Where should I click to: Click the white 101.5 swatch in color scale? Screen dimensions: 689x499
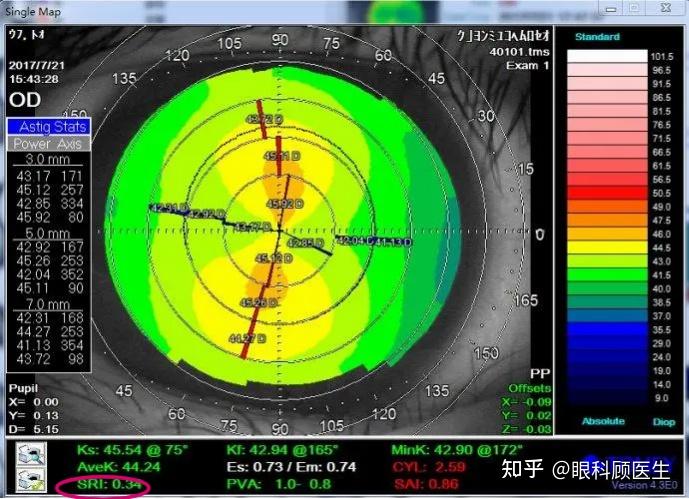click(x=607, y=56)
